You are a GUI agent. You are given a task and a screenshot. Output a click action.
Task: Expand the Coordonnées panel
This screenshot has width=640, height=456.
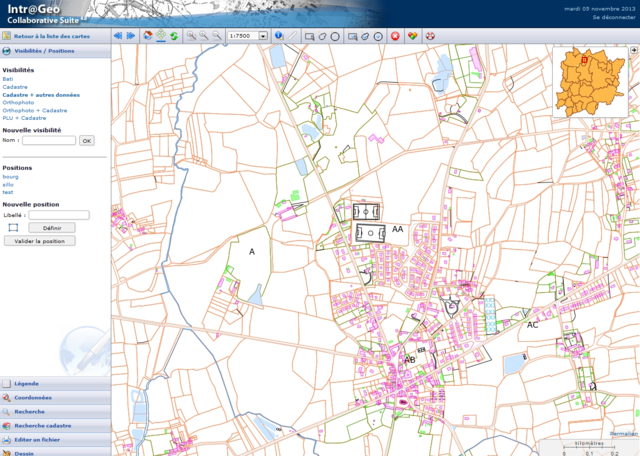[55, 398]
